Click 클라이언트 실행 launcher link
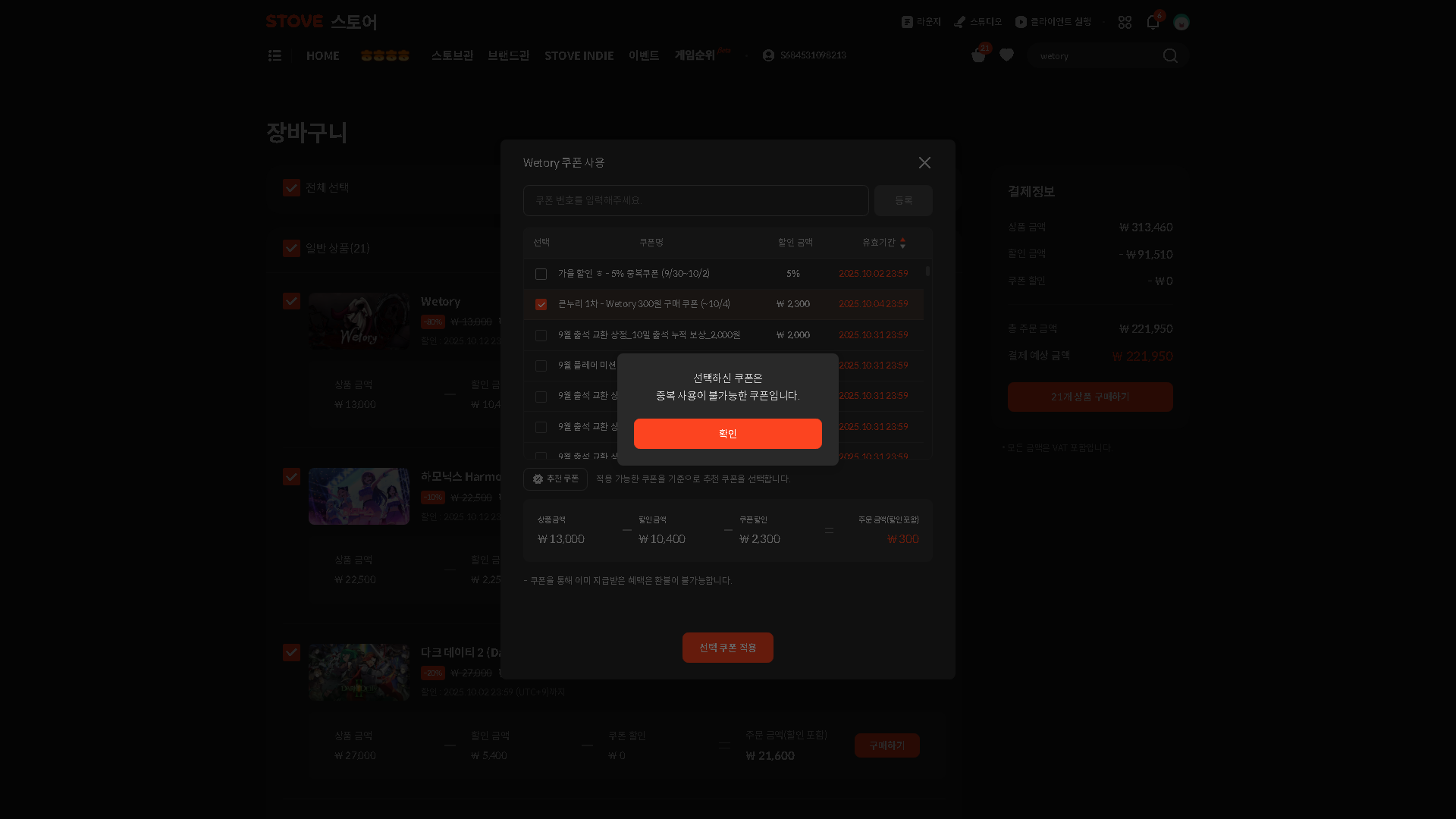The image size is (1456, 819). [1053, 22]
